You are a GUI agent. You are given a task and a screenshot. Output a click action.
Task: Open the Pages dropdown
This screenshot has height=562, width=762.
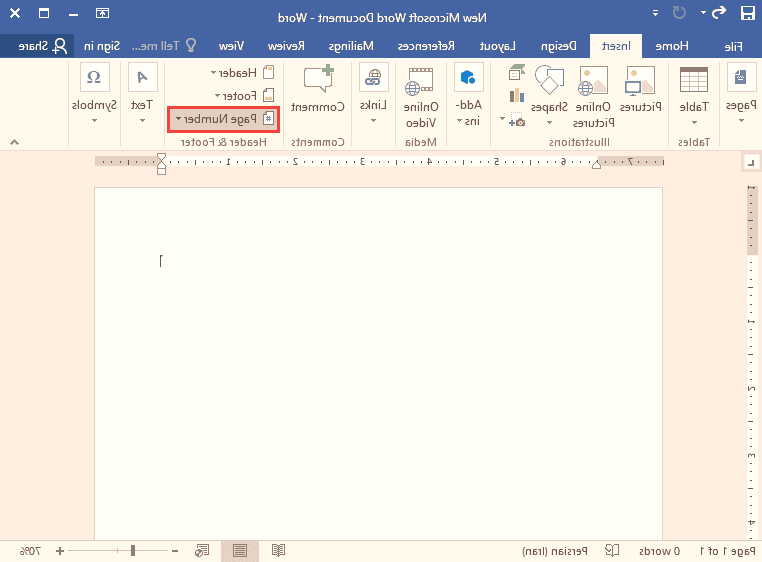[x=741, y=93]
